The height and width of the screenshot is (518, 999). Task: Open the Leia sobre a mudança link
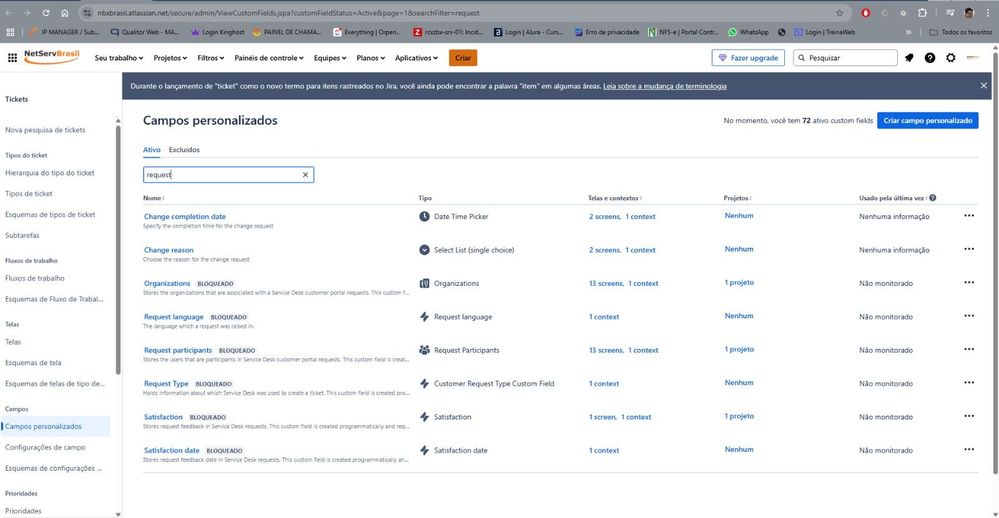pos(665,86)
